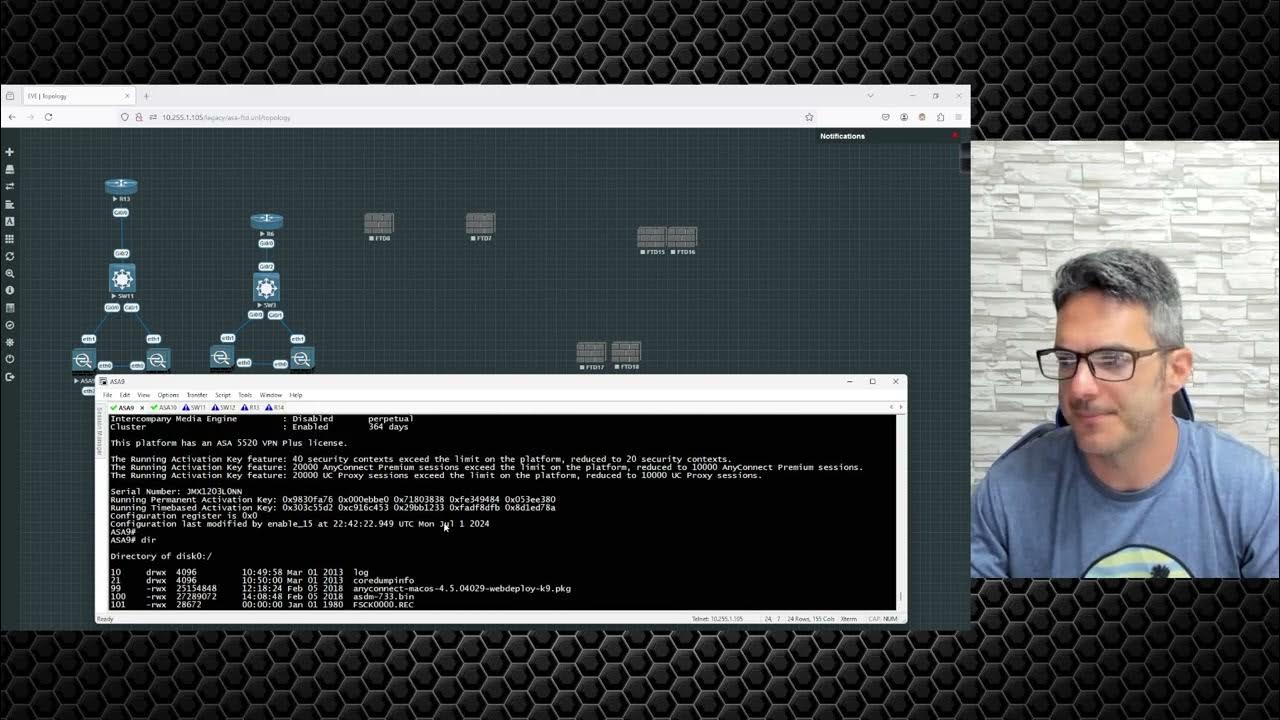The width and height of the screenshot is (1280, 720).
Task: Click the logout icon at the sidebar bottom
Action: pos(10,377)
